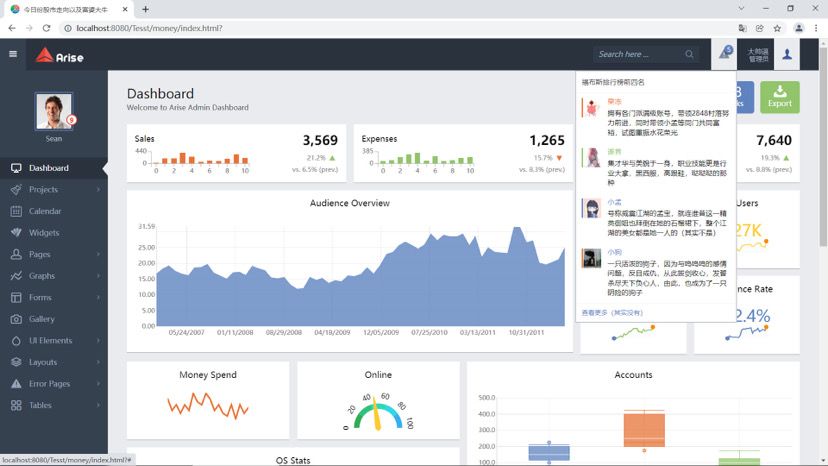Open the view more link in notification popup

pos(612,313)
